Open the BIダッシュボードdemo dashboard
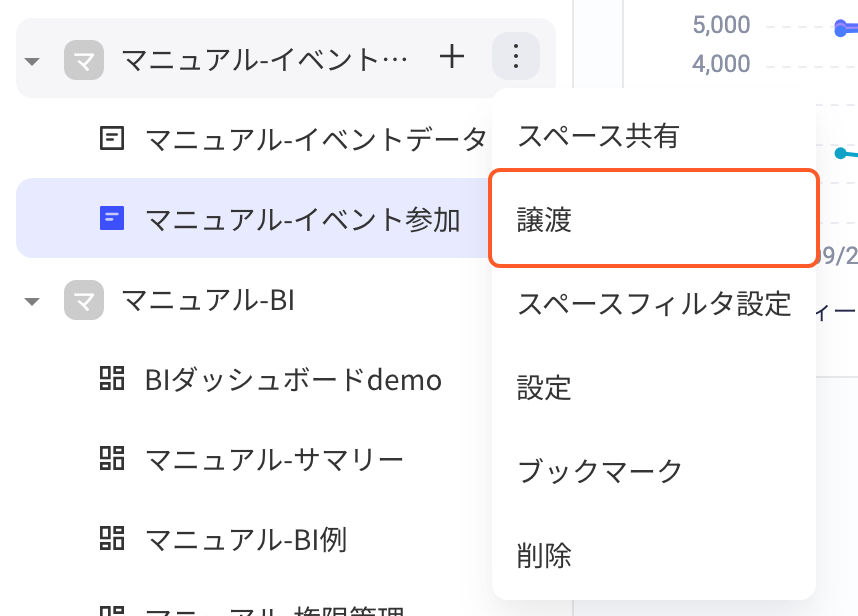 point(293,380)
